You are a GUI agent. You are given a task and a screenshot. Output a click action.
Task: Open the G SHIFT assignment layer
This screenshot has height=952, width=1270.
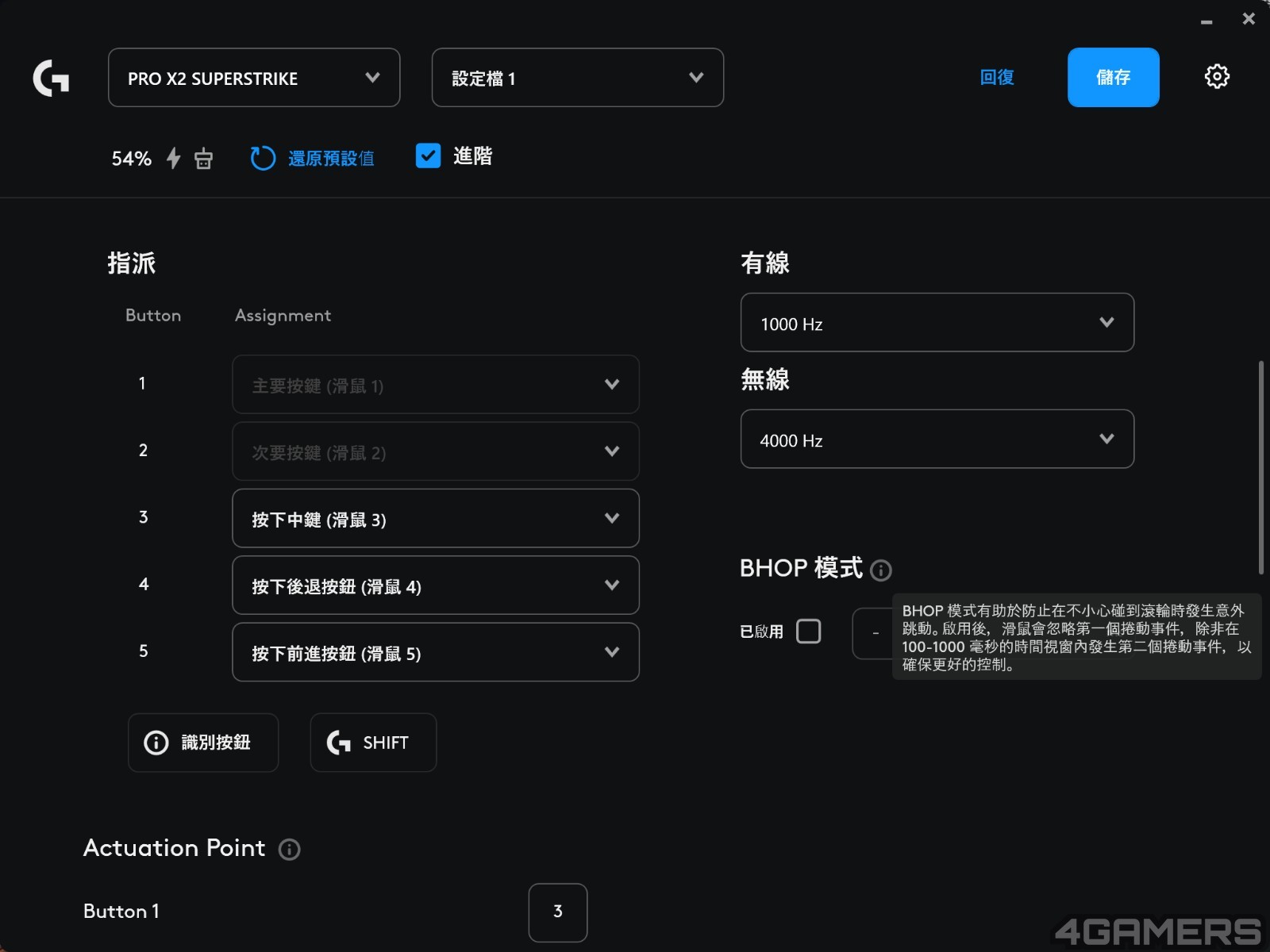[x=373, y=743]
